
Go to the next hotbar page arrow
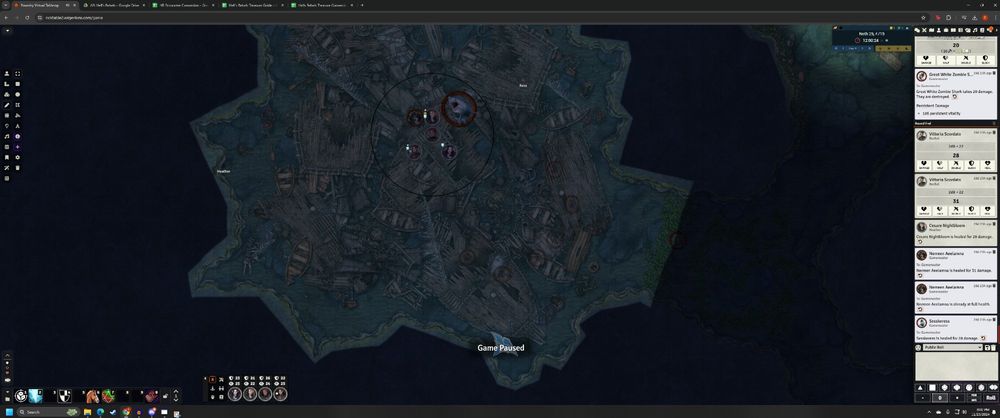pyautogui.click(x=176, y=400)
